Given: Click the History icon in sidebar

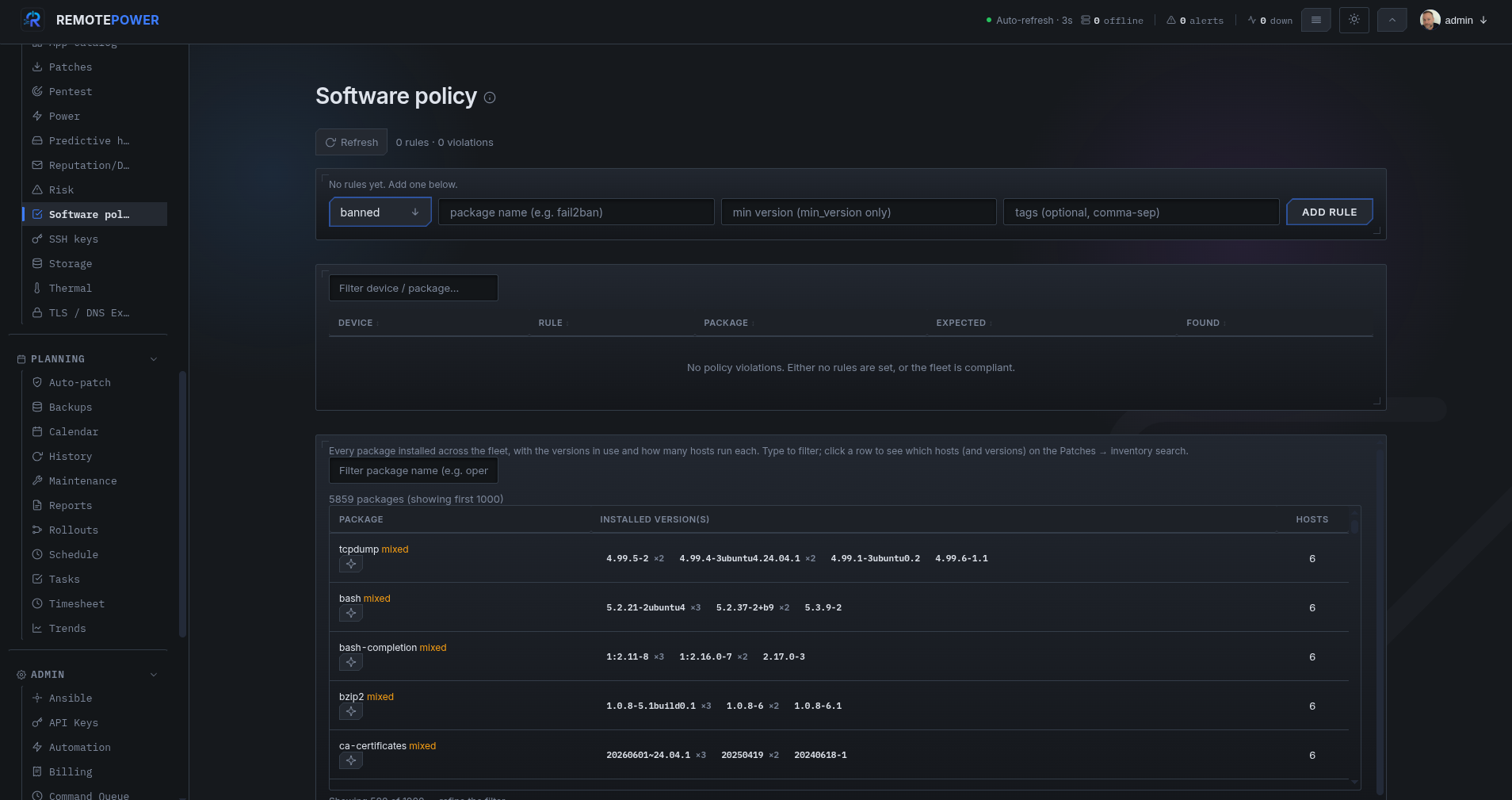Looking at the screenshot, I should [37, 456].
